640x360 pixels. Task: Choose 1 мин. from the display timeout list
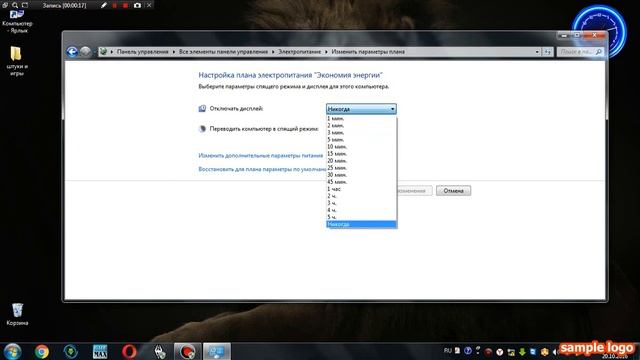tap(361, 118)
